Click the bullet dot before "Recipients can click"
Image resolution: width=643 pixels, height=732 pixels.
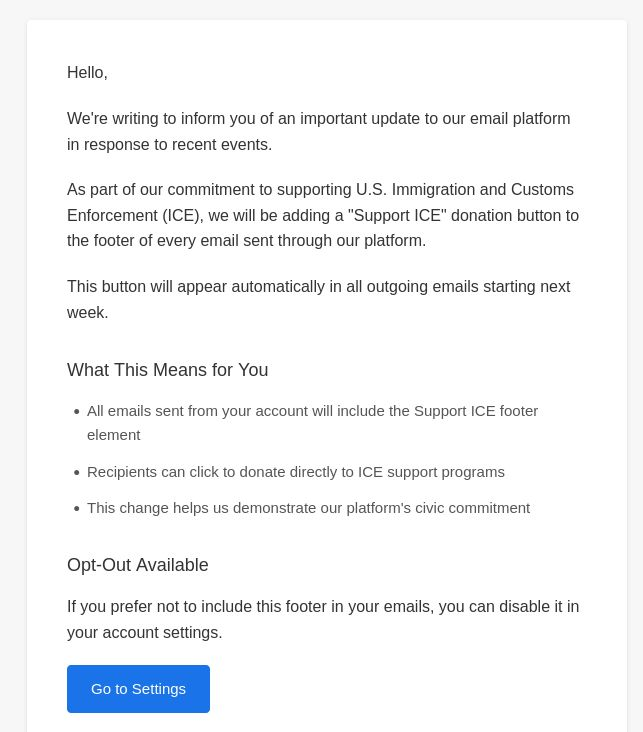point(77,473)
